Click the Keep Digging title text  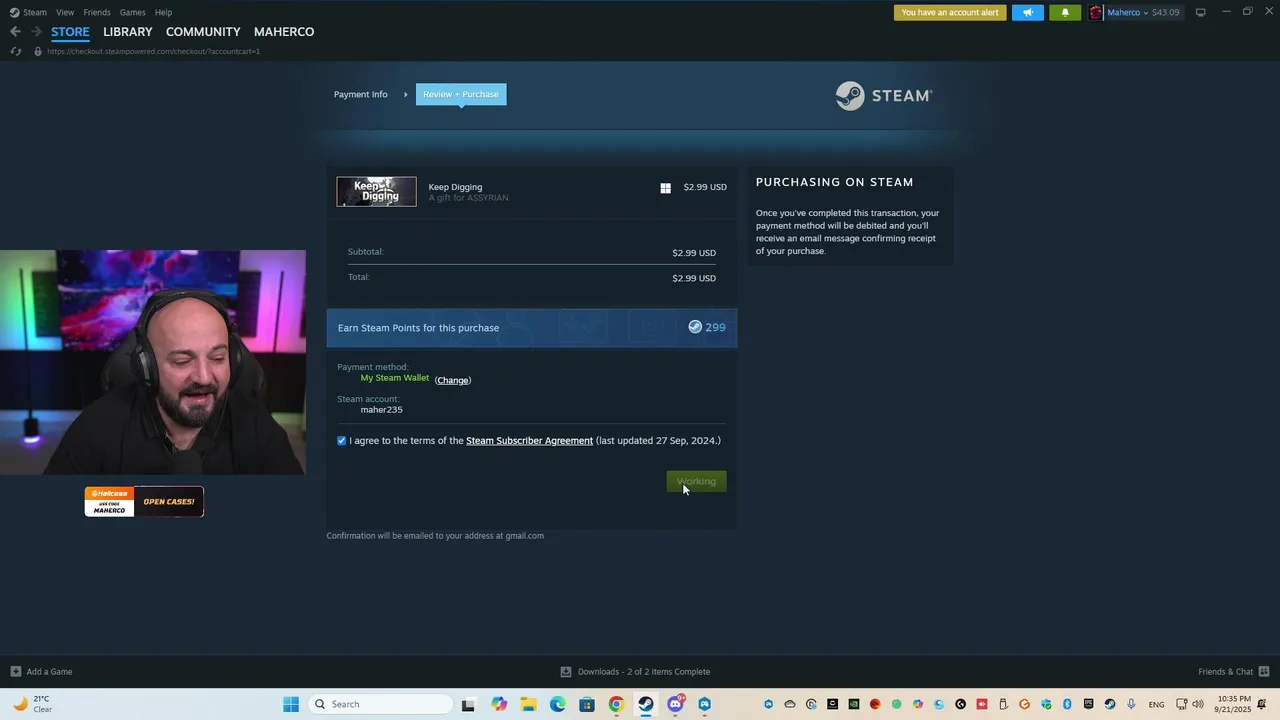point(455,187)
